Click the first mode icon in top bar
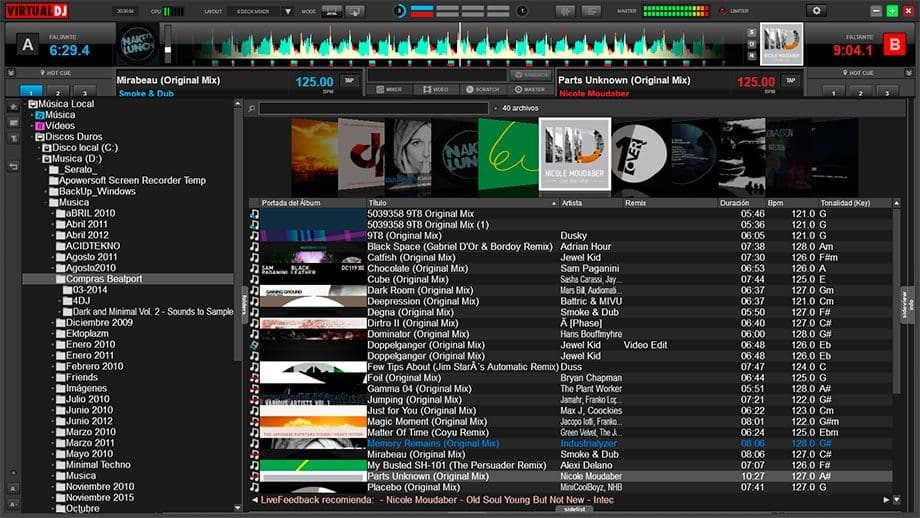Image resolution: width=920 pixels, height=518 pixels. pos(332,11)
